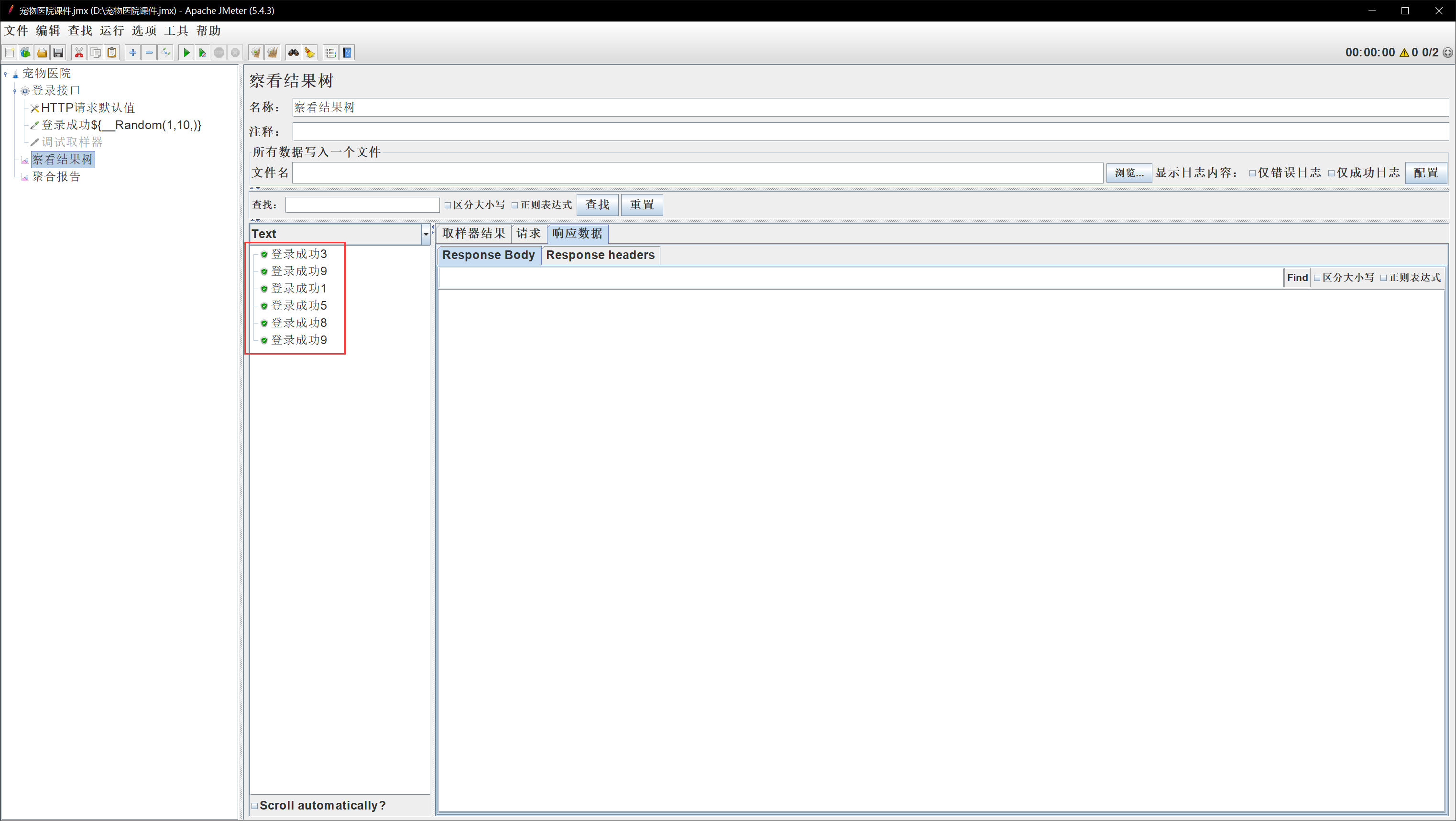Click the green Start test button
This screenshot has height=821, width=1456.
[186, 53]
